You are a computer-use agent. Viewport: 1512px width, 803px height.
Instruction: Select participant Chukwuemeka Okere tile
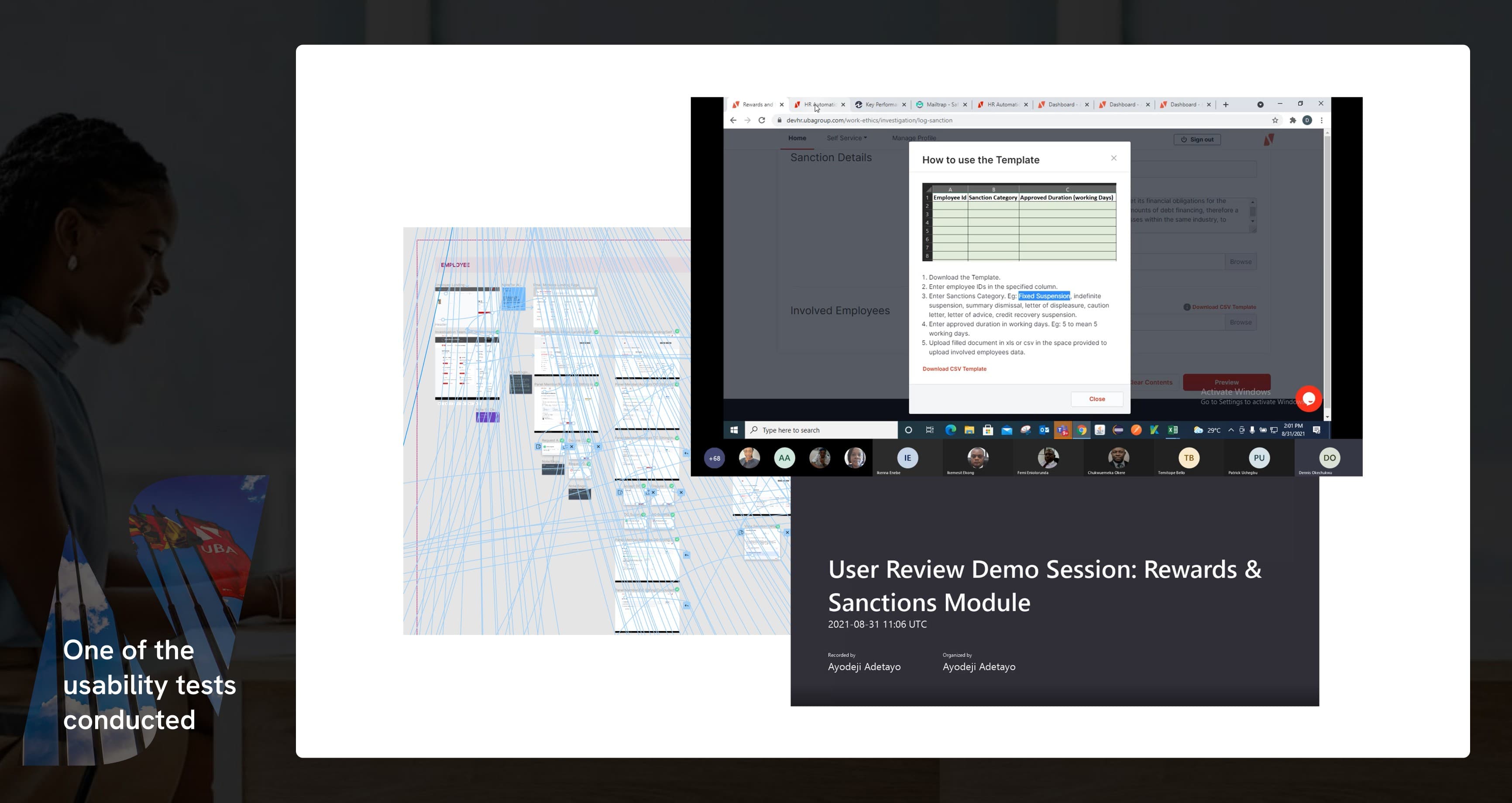coord(1119,458)
